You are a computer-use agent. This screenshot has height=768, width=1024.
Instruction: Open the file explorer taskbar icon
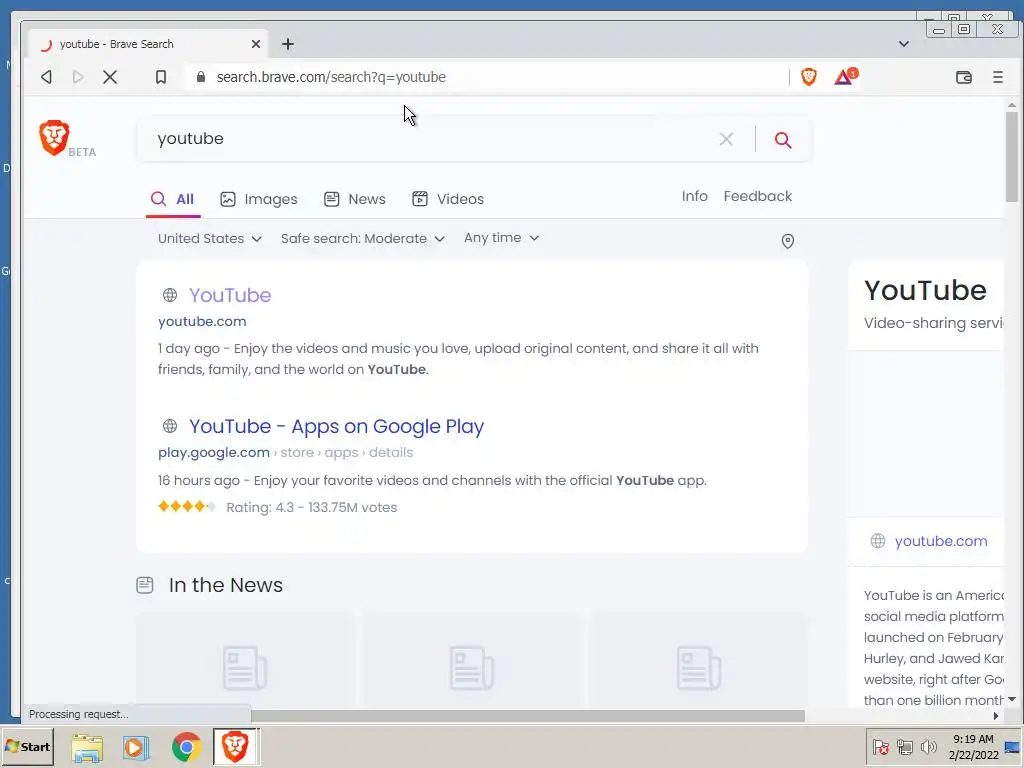click(87, 747)
